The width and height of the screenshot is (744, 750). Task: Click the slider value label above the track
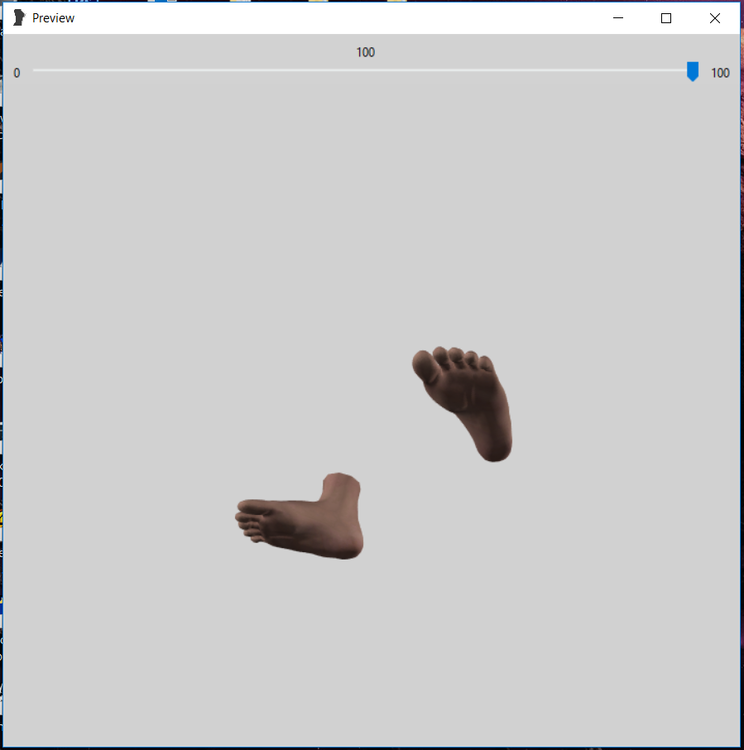(366, 52)
